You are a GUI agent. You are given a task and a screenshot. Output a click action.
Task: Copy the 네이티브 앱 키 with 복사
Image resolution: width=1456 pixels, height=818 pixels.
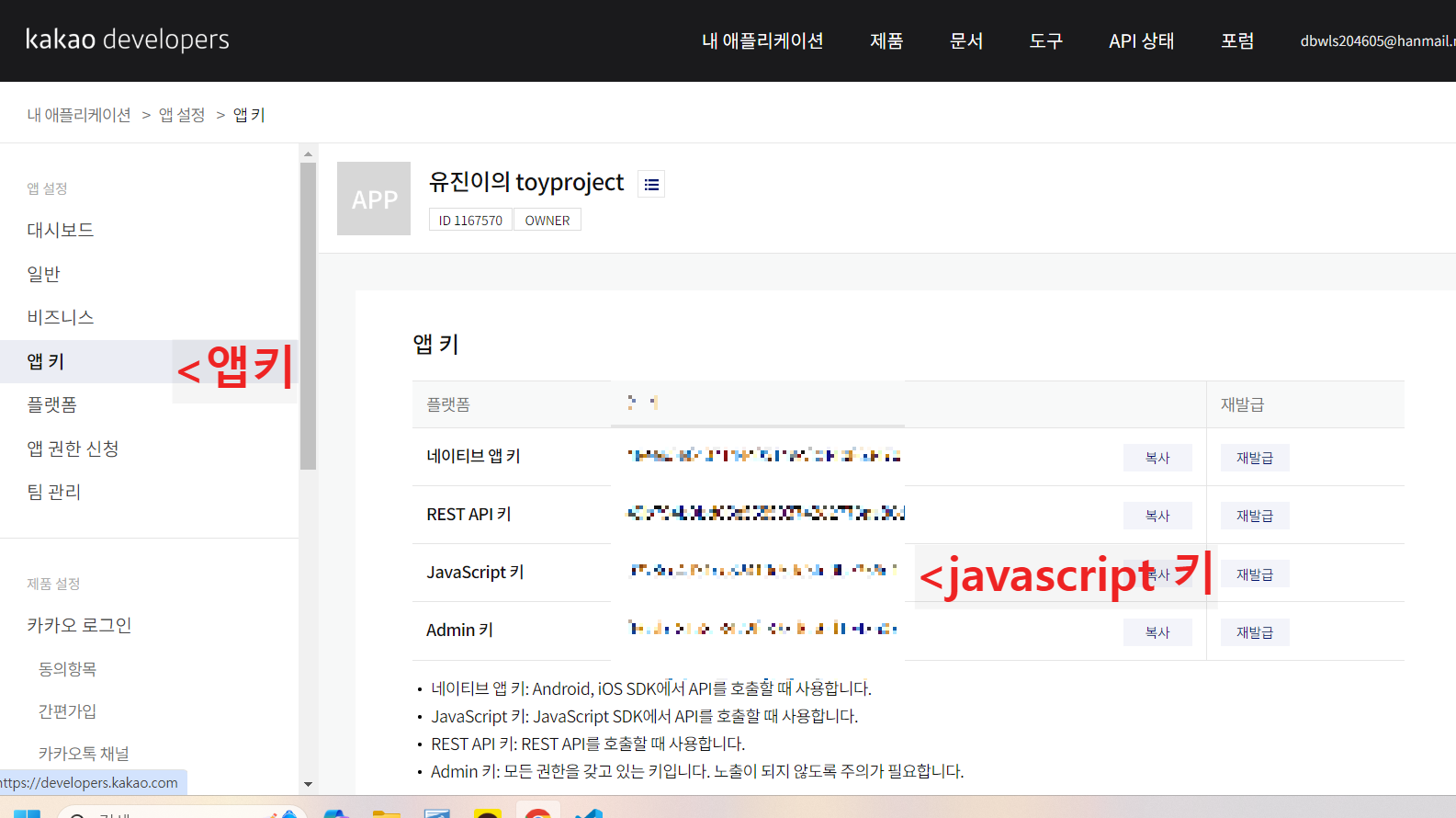1157,458
